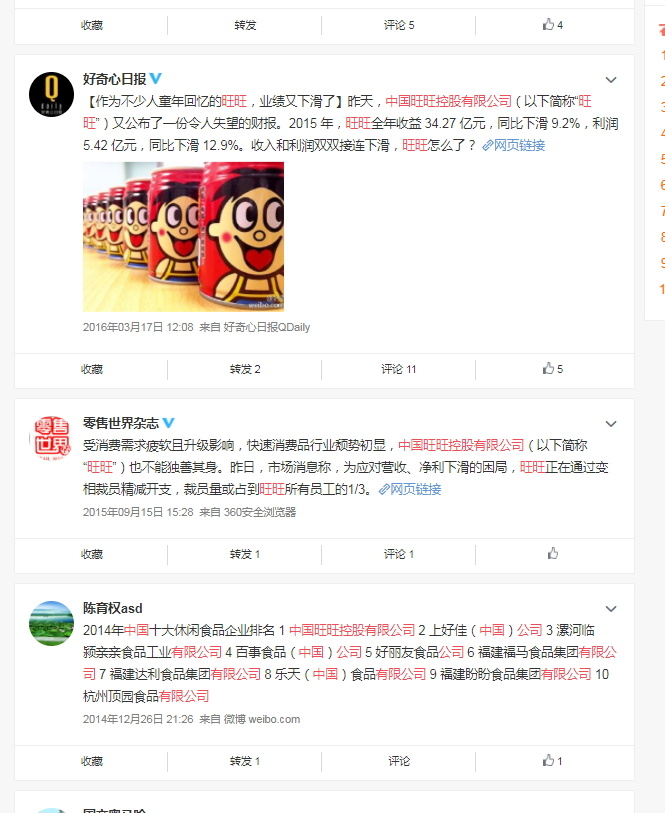Open 网页链接 in the 零售世界杂志 post

[410, 489]
